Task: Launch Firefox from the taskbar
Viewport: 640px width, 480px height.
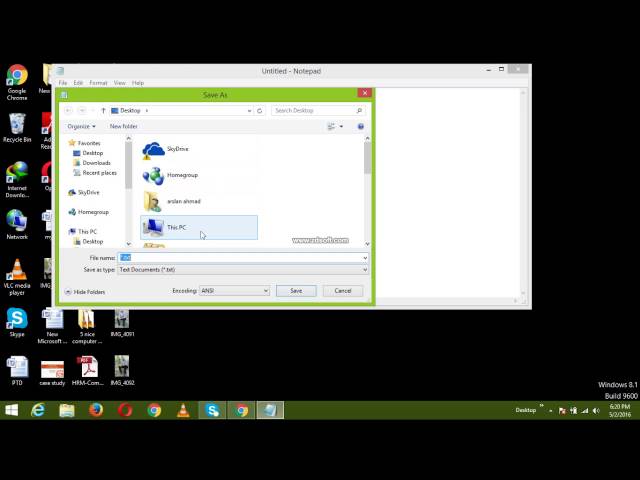Action: [96, 410]
